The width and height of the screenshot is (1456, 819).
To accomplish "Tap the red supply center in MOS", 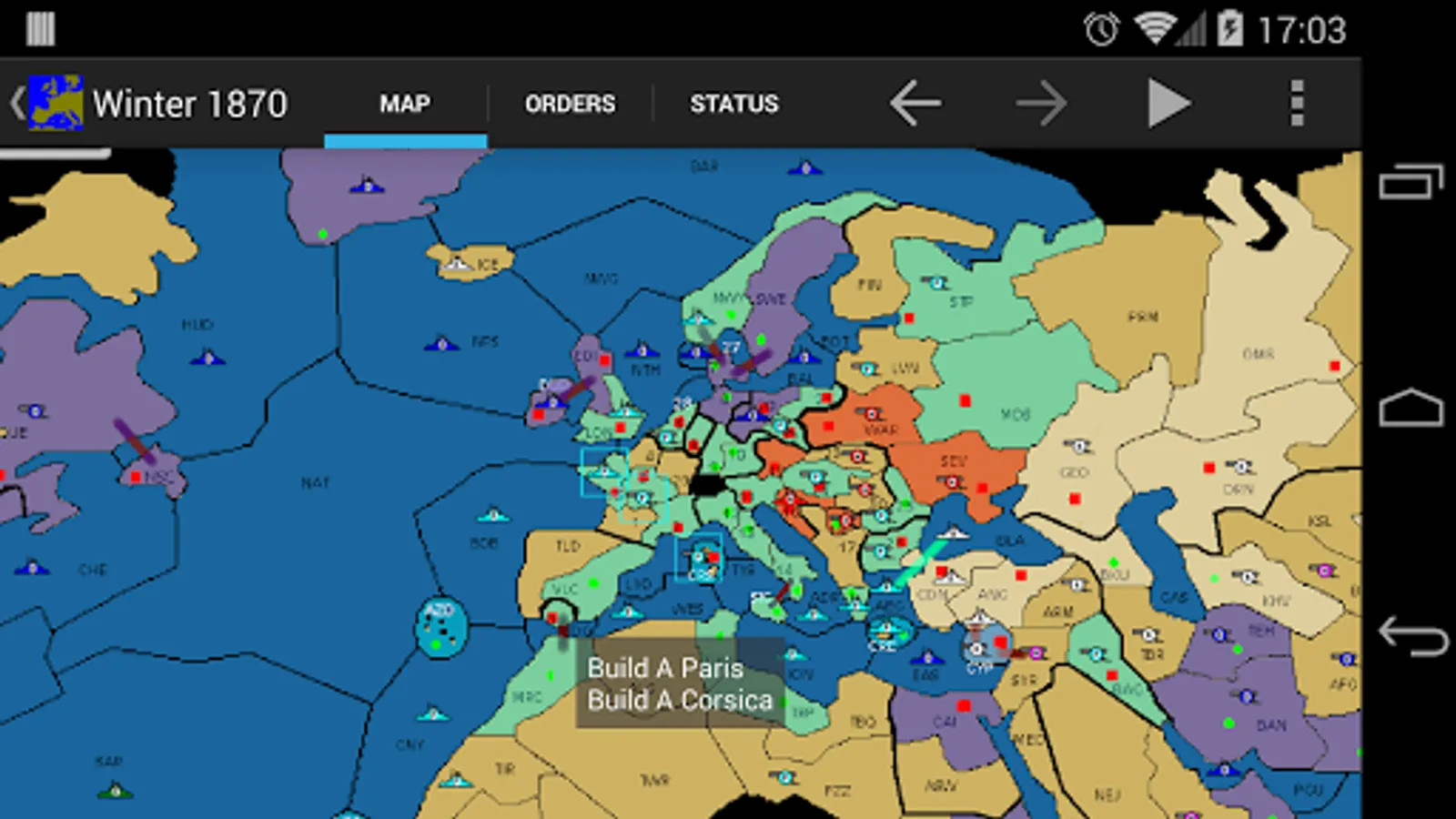I will pos(965,400).
